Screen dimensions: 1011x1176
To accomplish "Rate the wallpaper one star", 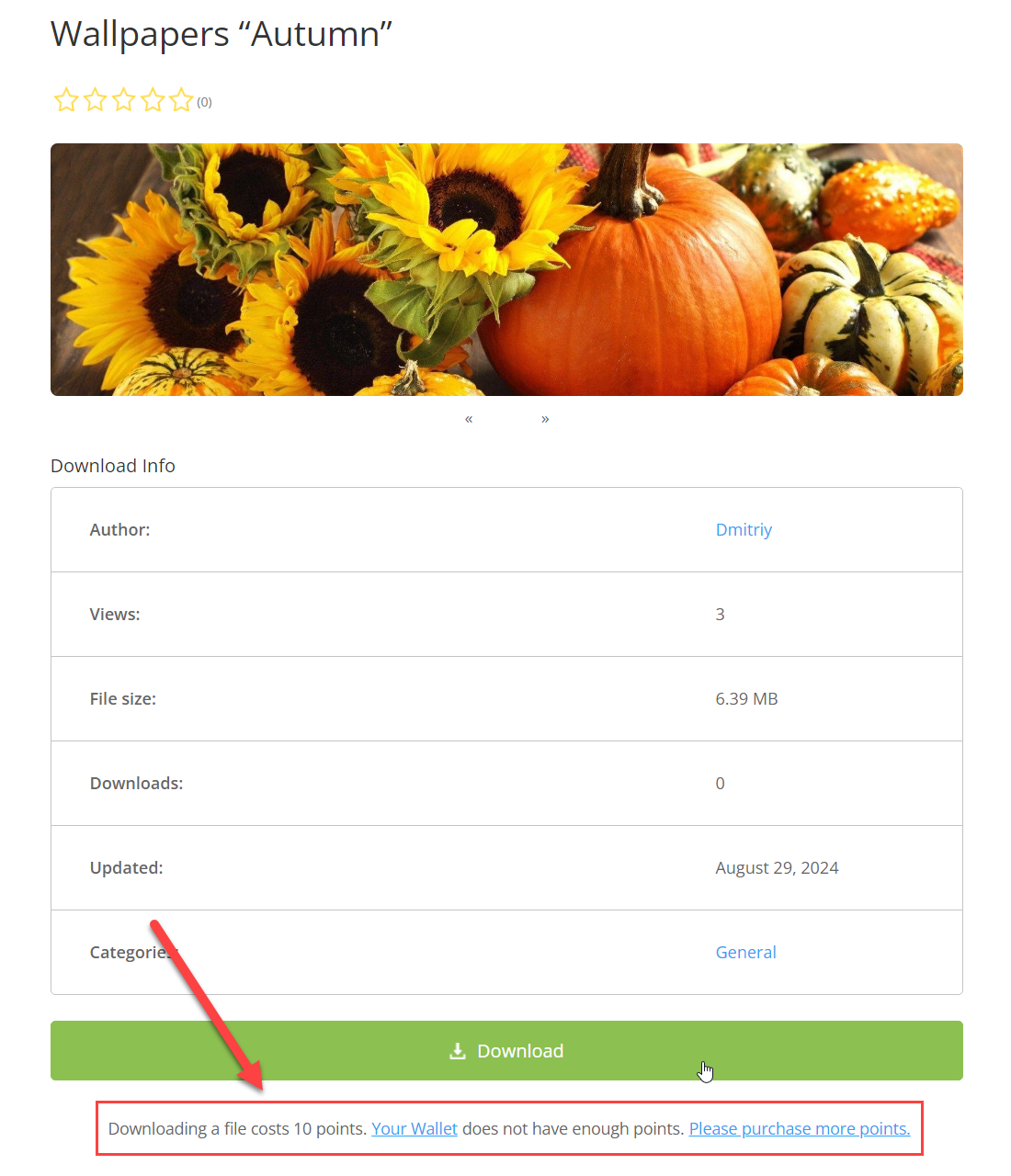I will 66,100.
